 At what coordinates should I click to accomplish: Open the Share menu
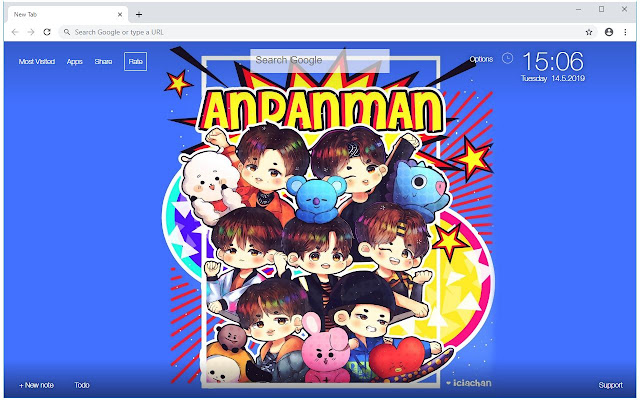coord(103,62)
